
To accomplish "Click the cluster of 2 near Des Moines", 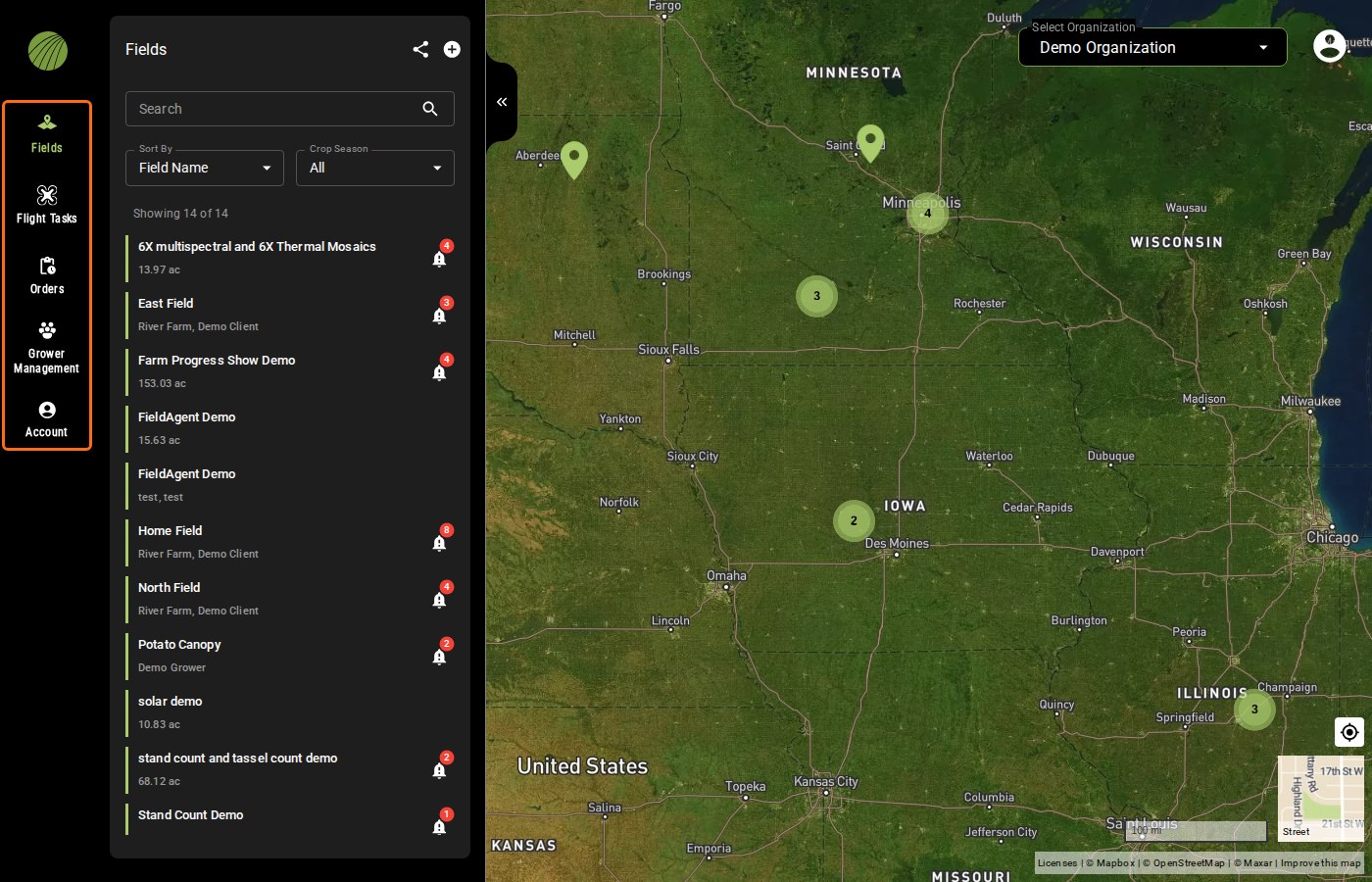I will (x=854, y=520).
